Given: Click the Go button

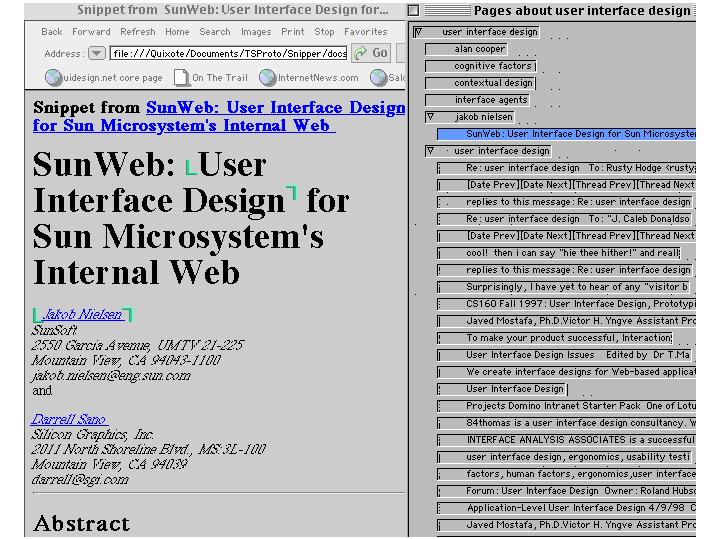Looking at the screenshot, I should click(371, 53).
